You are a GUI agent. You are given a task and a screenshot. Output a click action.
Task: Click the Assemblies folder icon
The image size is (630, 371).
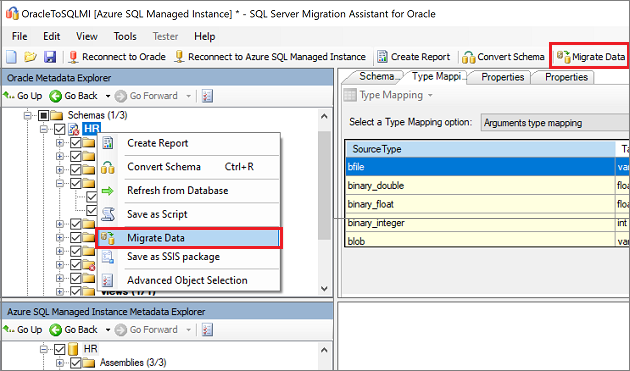click(89, 363)
